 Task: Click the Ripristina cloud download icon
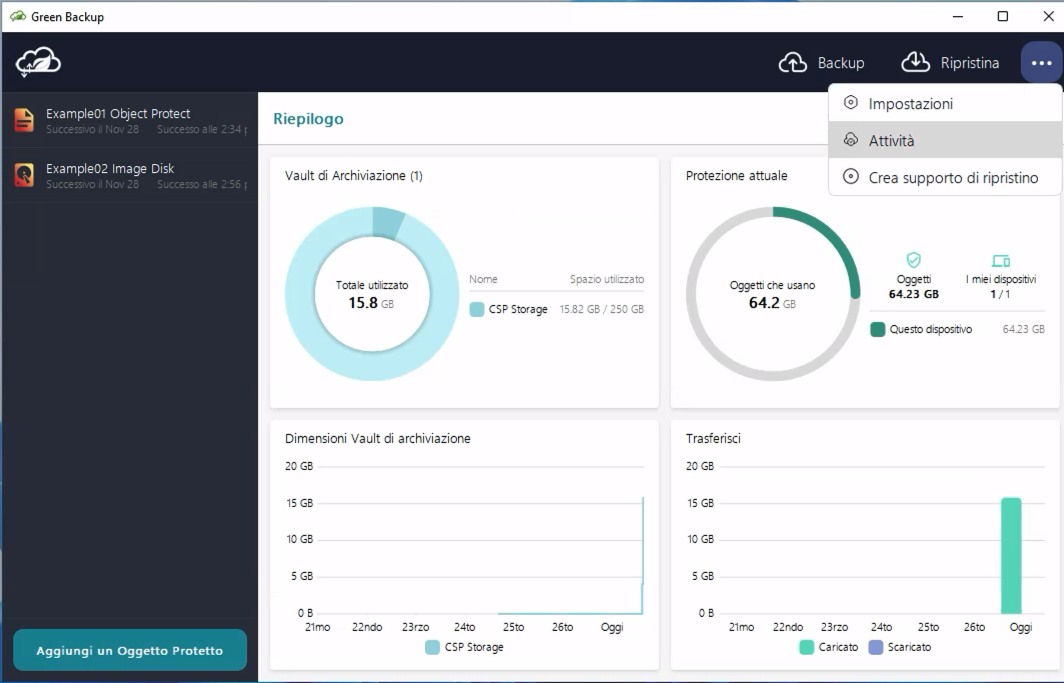coord(915,63)
